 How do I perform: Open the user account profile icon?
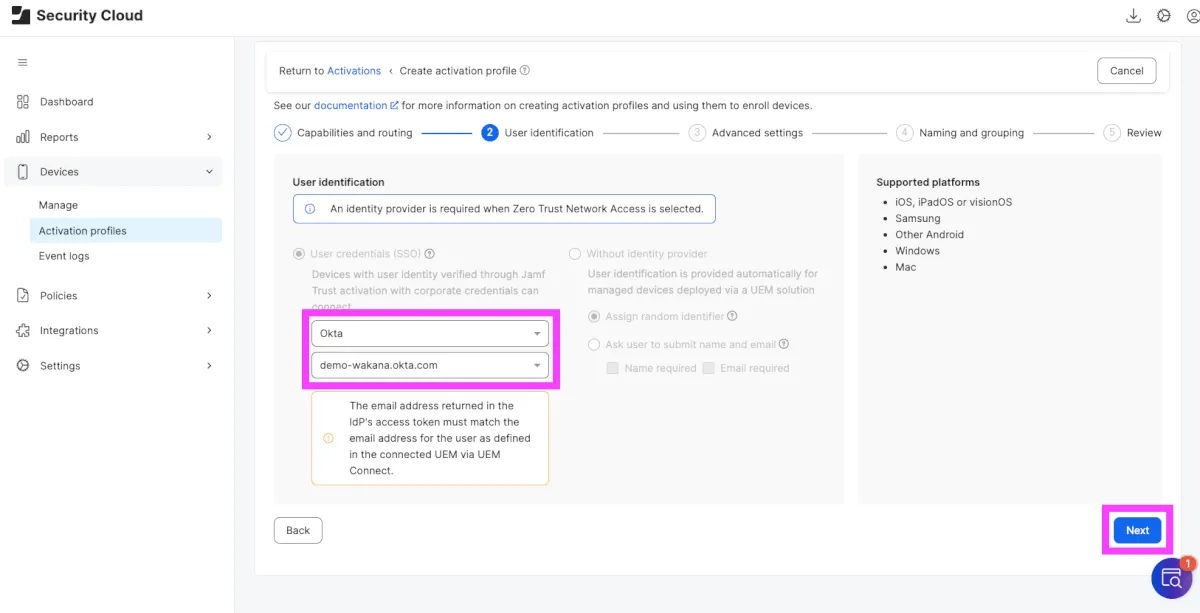pyautogui.click(x=1191, y=16)
